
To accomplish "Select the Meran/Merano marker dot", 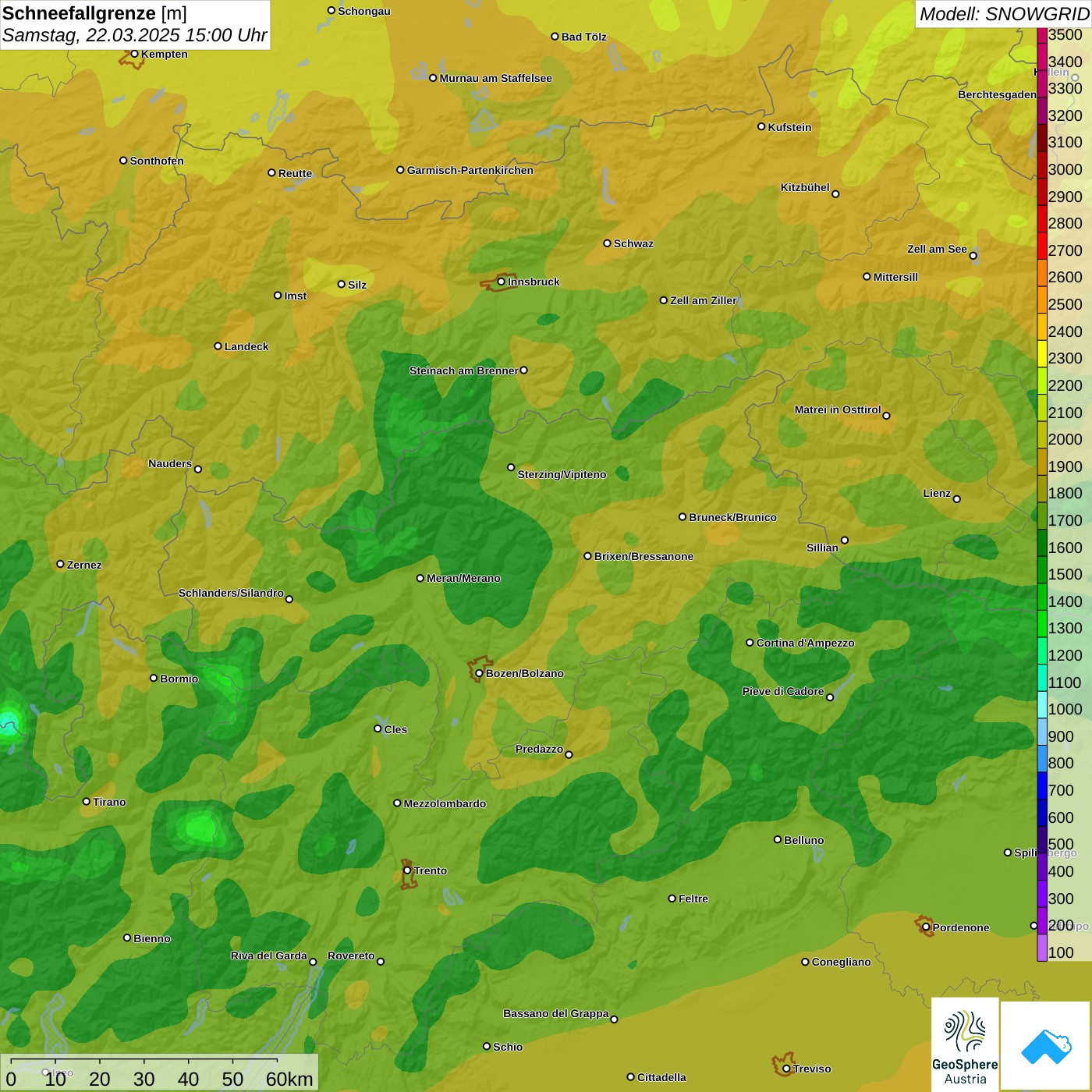I will (420, 578).
